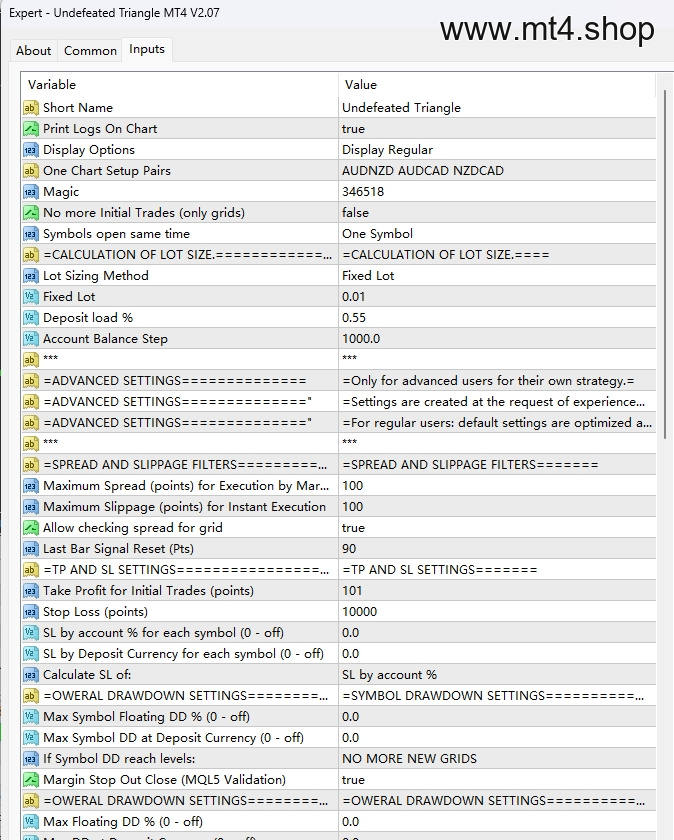Click the Calculate SL of icon
Screen dimensions: 674x840
31,675
